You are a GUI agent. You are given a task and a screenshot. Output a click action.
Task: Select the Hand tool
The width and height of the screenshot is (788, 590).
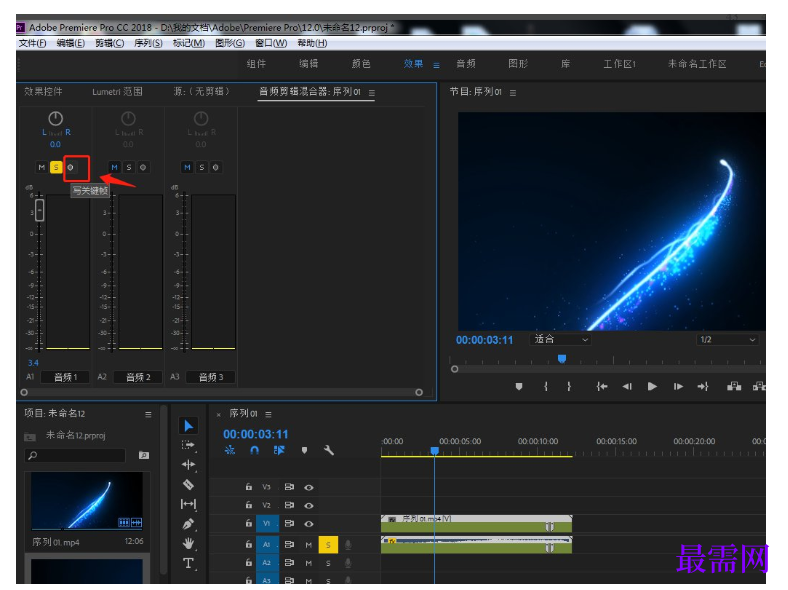click(188, 543)
